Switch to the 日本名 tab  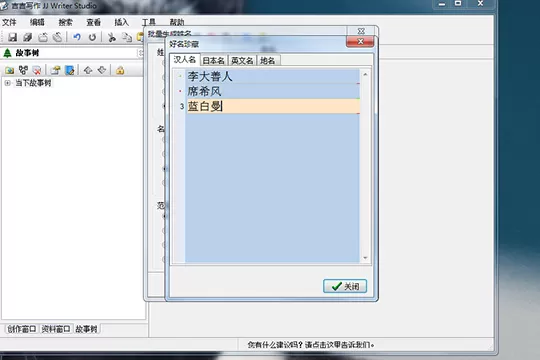click(x=214, y=61)
